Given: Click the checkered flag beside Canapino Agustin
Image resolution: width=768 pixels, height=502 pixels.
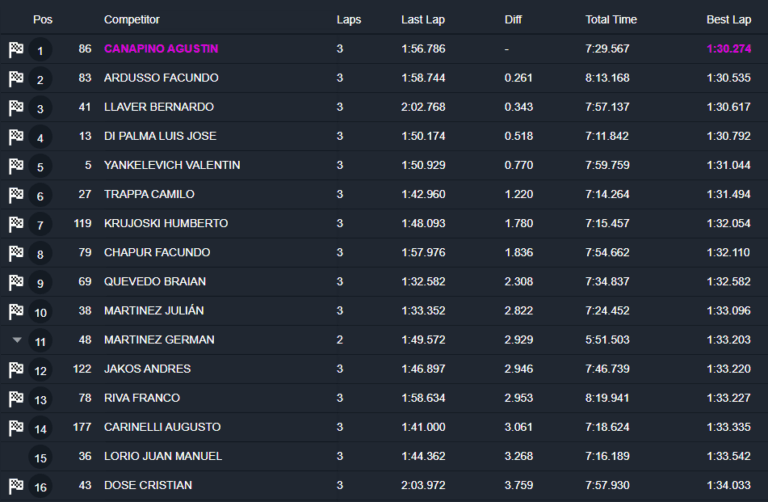Looking at the screenshot, I should tap(16, 49).
